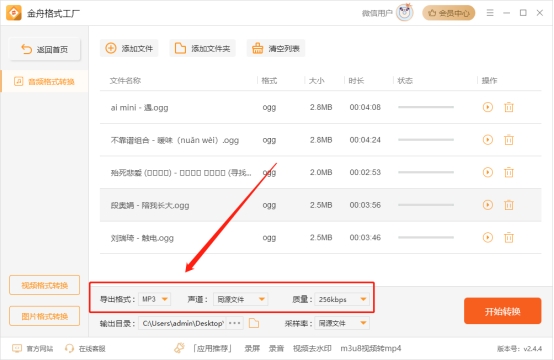Delete the 不靠谱组合 ogg row
This screenshot has width=554, height=360.
point(509,140)
